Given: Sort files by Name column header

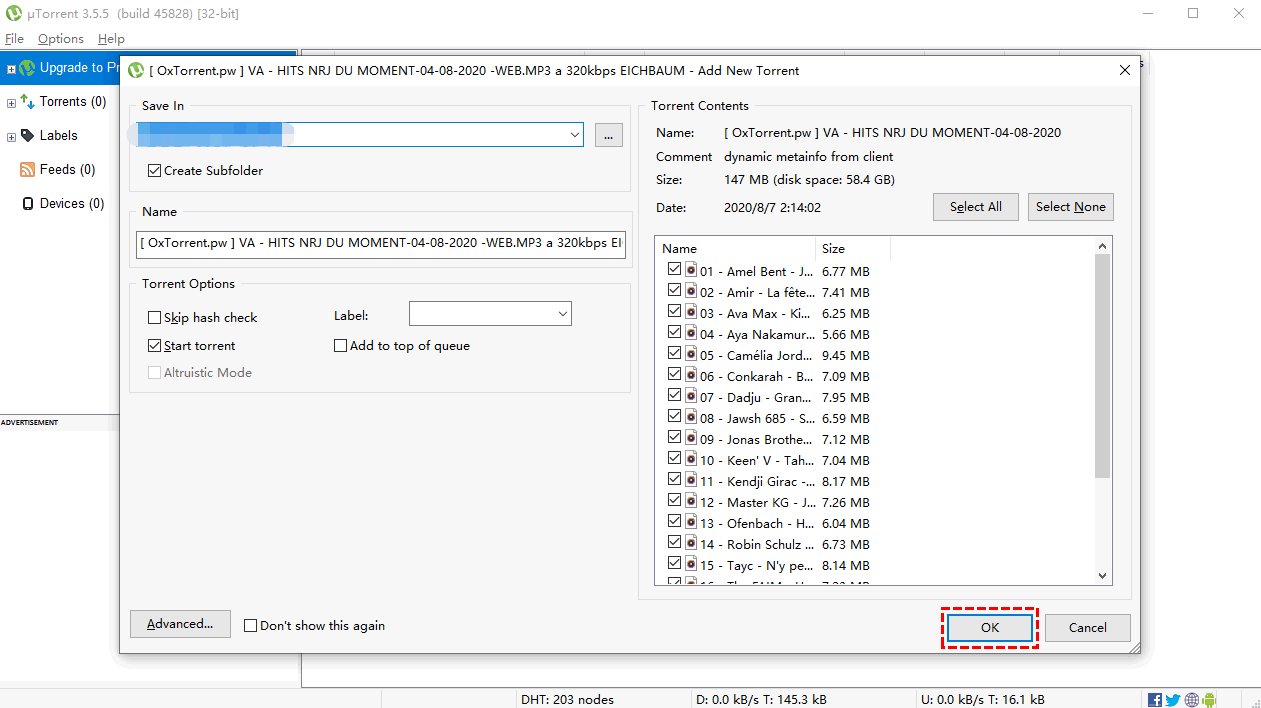Looking at the screenshot, I should tap(735, 249).
